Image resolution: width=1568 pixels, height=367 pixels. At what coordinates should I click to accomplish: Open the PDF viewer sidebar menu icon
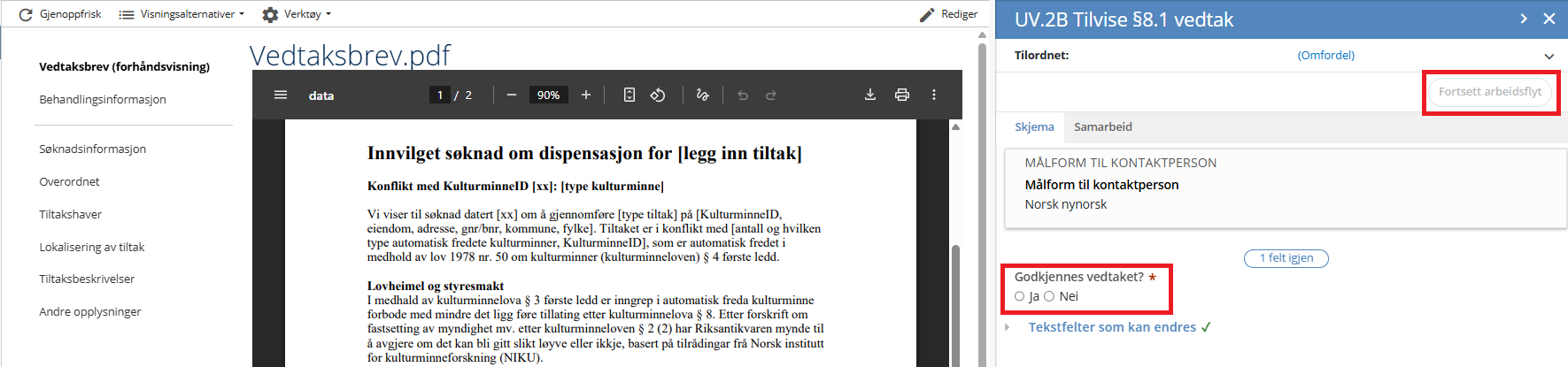tap(281, 95)
